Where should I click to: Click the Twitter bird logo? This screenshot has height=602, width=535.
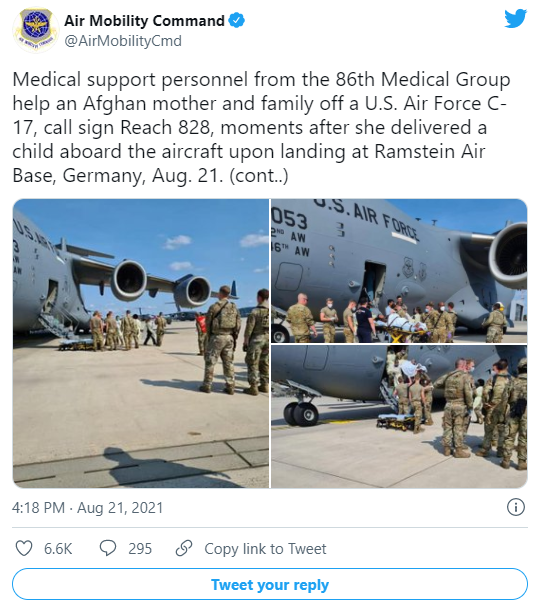point(515,18)
